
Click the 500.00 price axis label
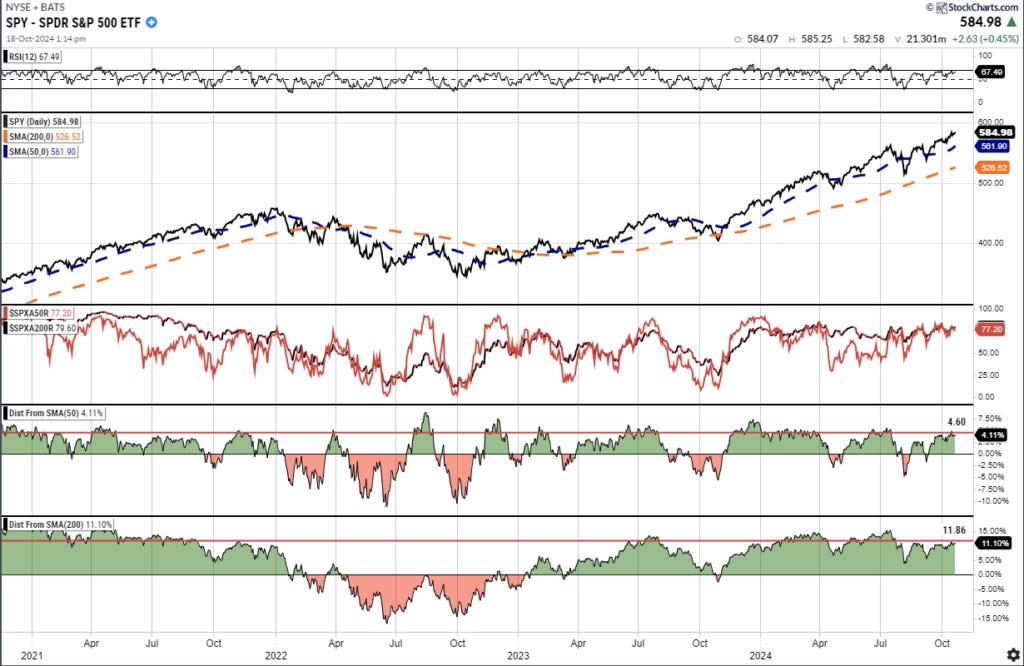(x=991, y=183)
